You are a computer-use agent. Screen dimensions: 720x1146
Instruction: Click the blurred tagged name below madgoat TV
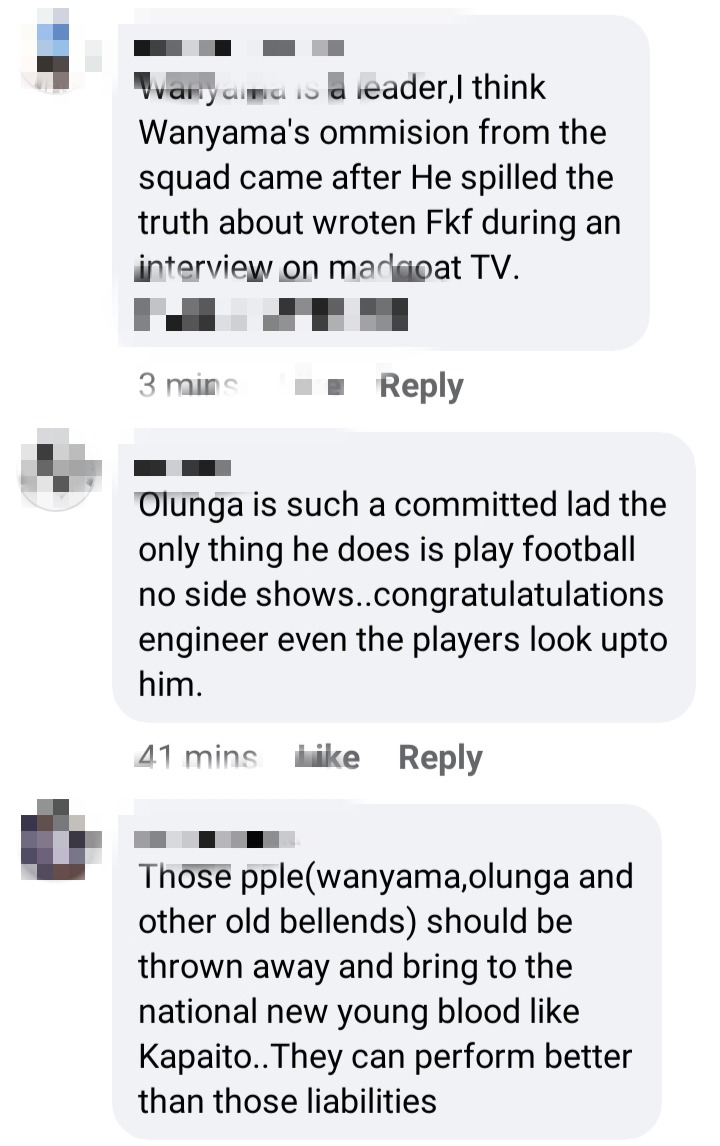271,314
